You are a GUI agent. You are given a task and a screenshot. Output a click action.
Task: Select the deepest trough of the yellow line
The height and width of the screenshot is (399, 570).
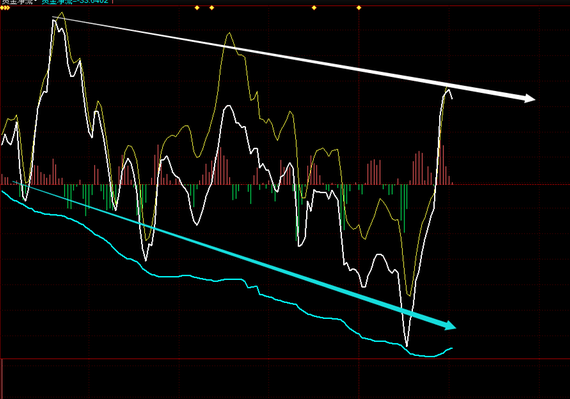[x=409, y=295]
